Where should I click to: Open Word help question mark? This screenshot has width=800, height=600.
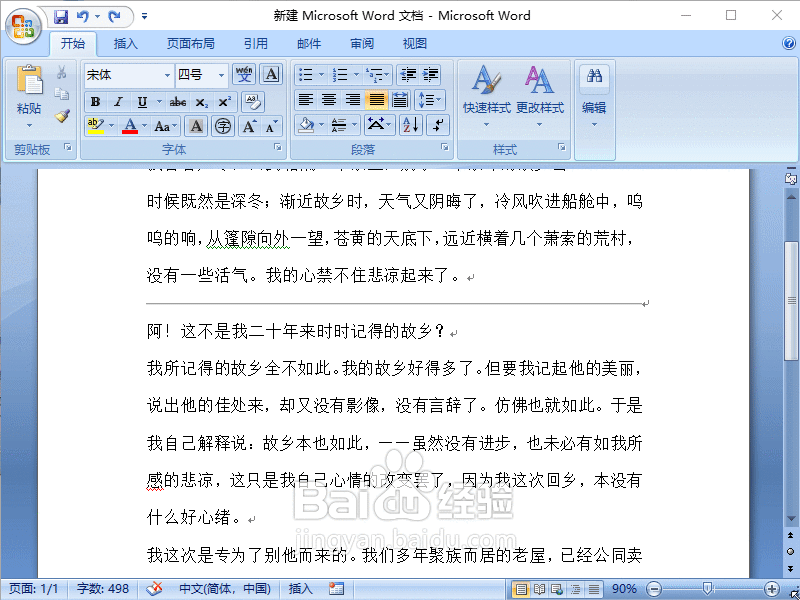789,43
